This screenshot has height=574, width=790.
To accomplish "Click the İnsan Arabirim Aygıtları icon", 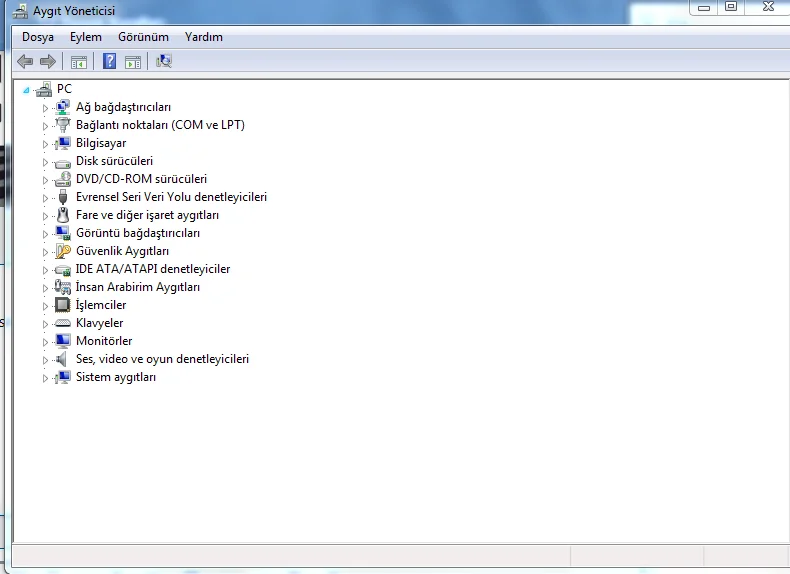I will click(62, 287).
